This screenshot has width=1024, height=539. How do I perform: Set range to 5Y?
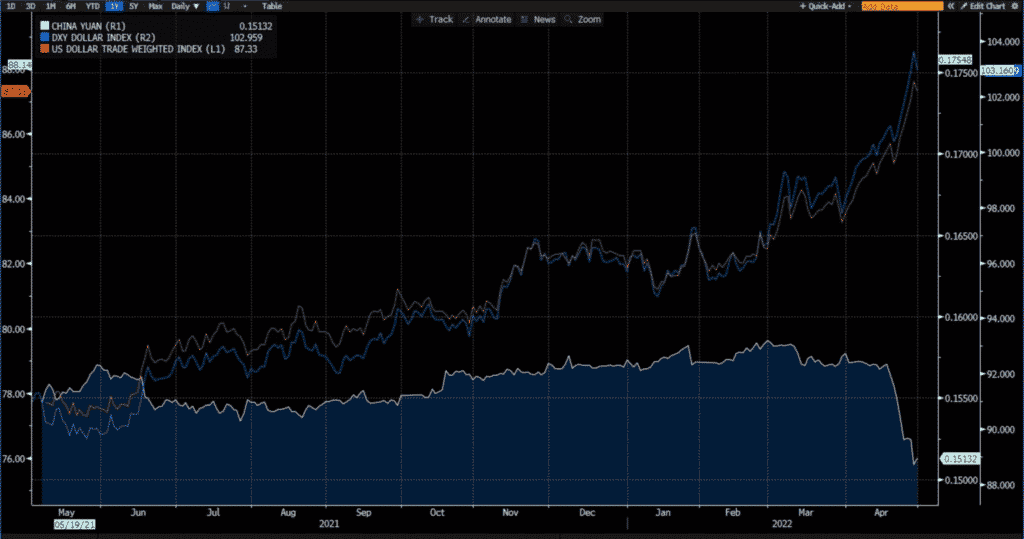tap(134, 6)
